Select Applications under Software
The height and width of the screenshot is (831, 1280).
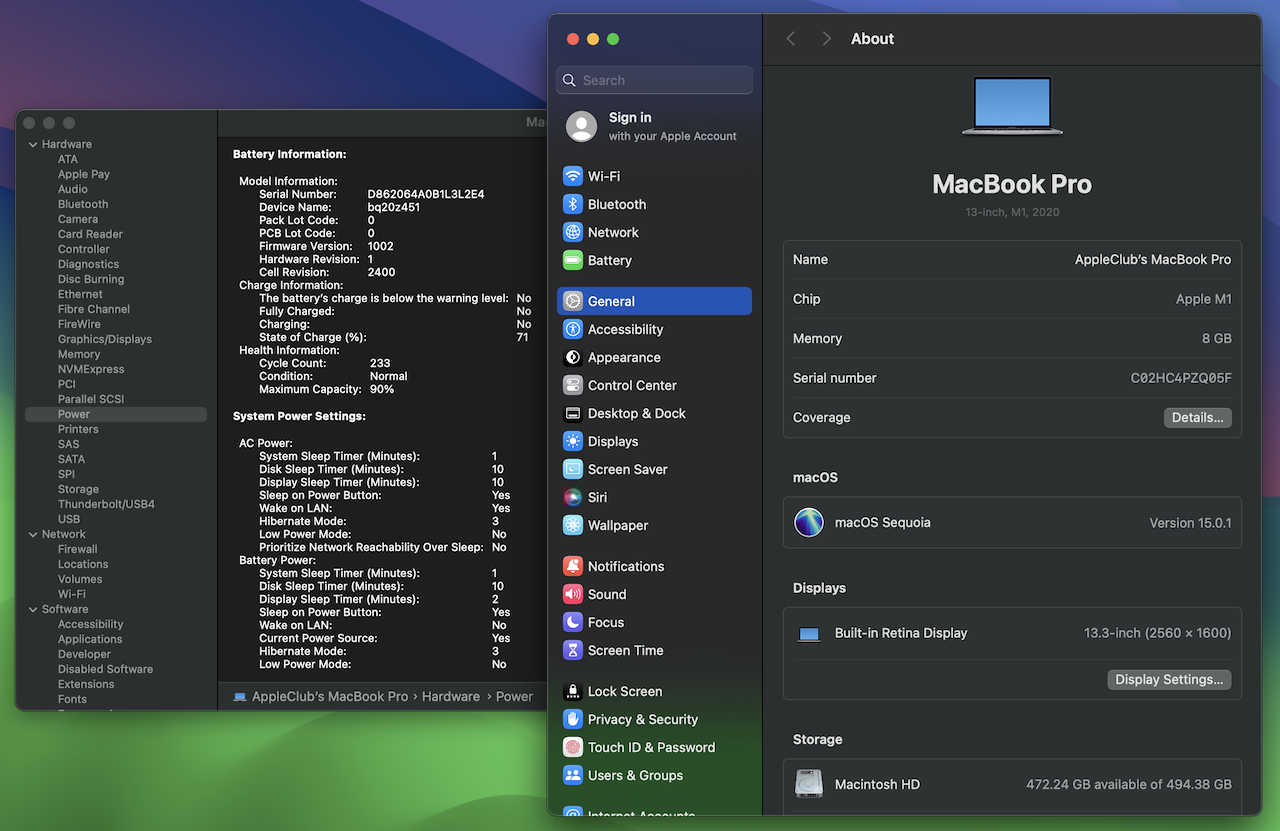(x=90, y=639)
